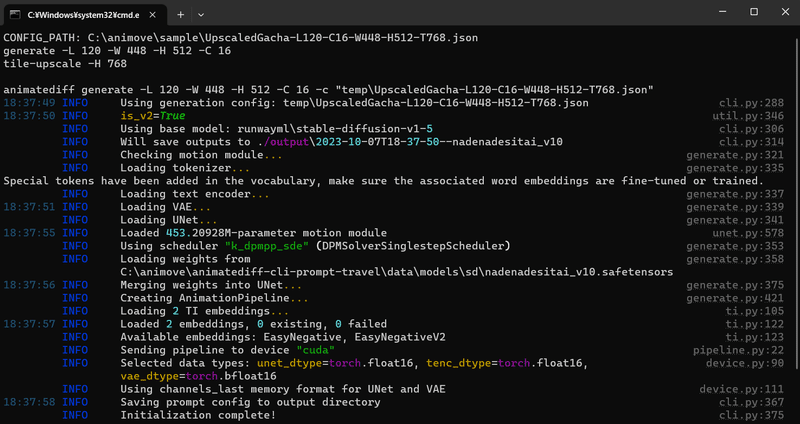Click 'Using base model' log line
This screenshot has width=800, height=424.
click(277, 129)
